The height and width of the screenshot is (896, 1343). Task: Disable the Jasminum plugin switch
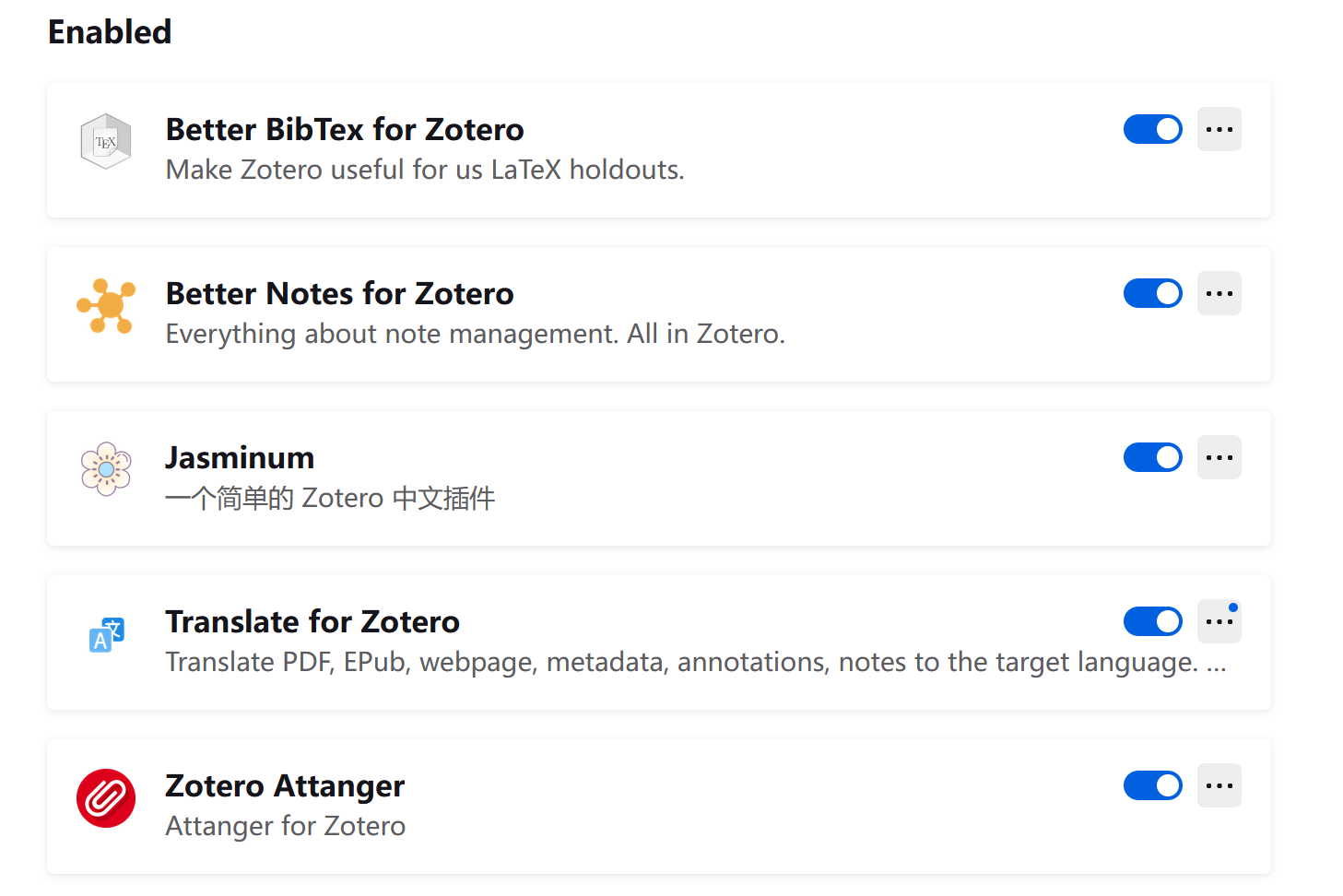(1152, 456)
